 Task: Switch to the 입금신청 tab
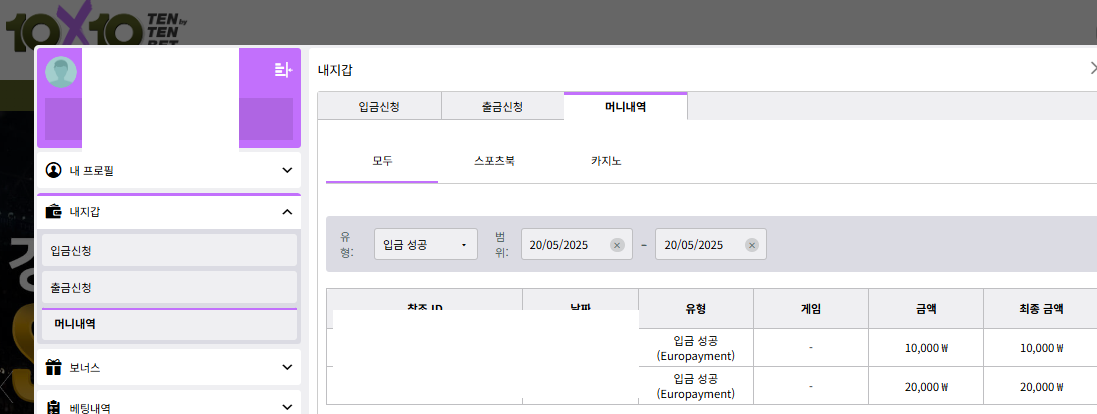tap(379, 106)
